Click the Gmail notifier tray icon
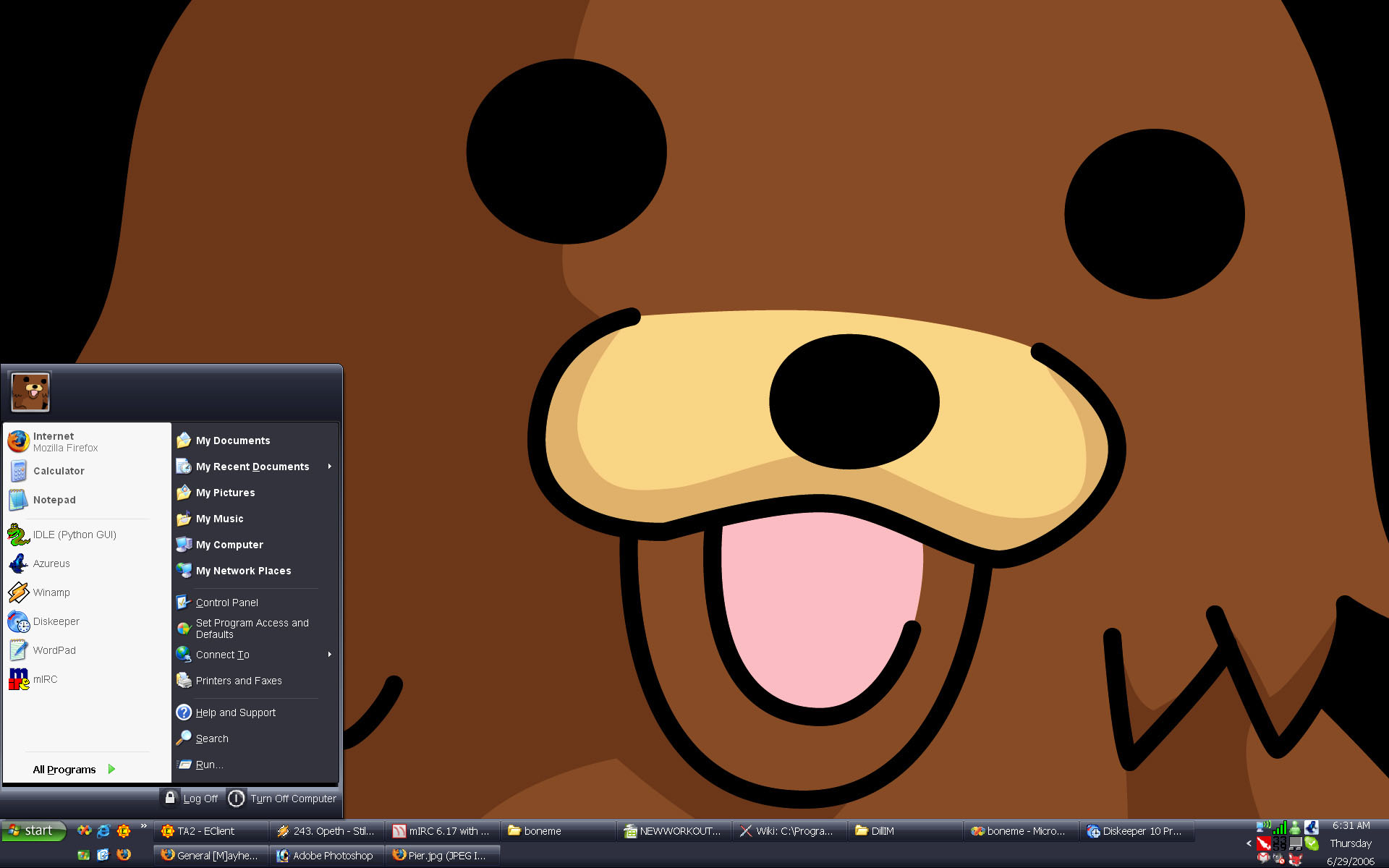This screenshot has width=1389, height=868. [x=1264, y=859]
